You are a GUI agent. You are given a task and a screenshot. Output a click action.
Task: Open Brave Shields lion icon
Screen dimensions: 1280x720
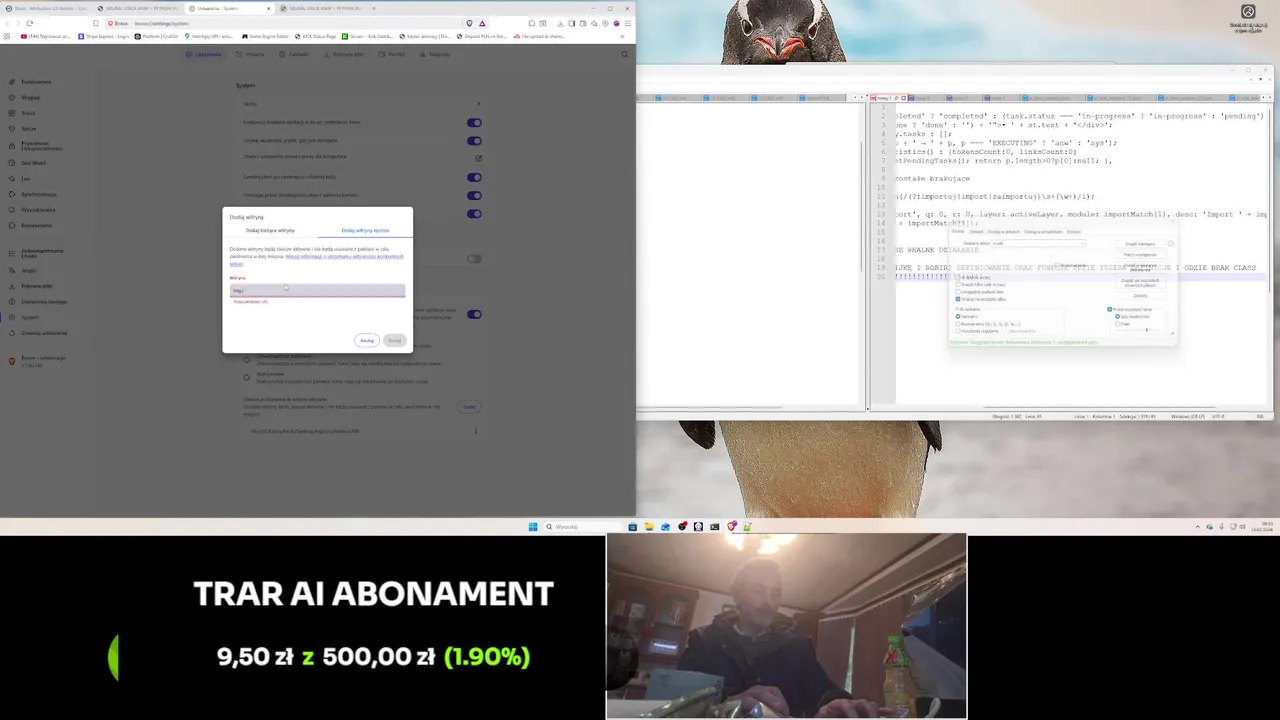pos(470,23)
